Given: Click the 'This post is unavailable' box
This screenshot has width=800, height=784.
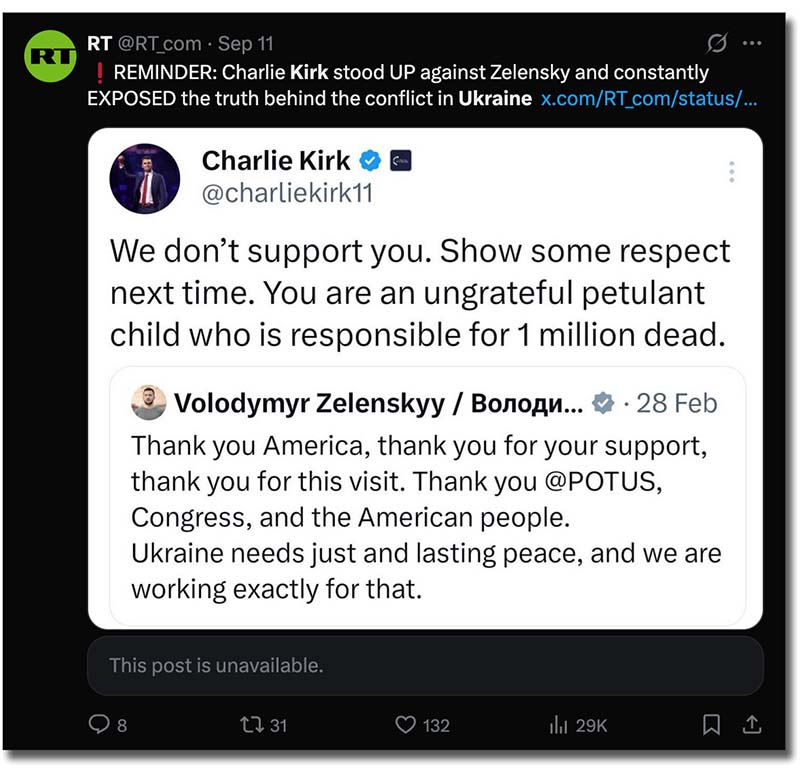Looking at the screenshot, I should tap(425, 665).
